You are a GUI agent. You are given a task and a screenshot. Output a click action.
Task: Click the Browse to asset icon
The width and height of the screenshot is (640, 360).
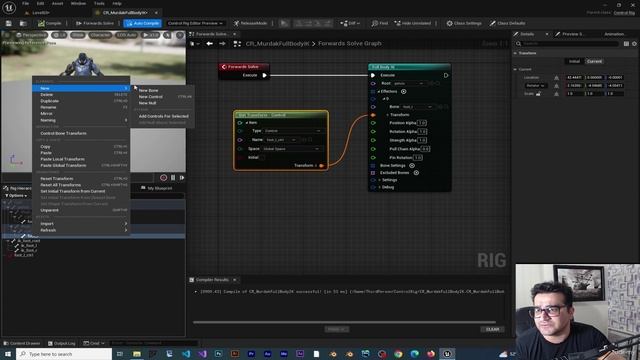tap(23, 23)
